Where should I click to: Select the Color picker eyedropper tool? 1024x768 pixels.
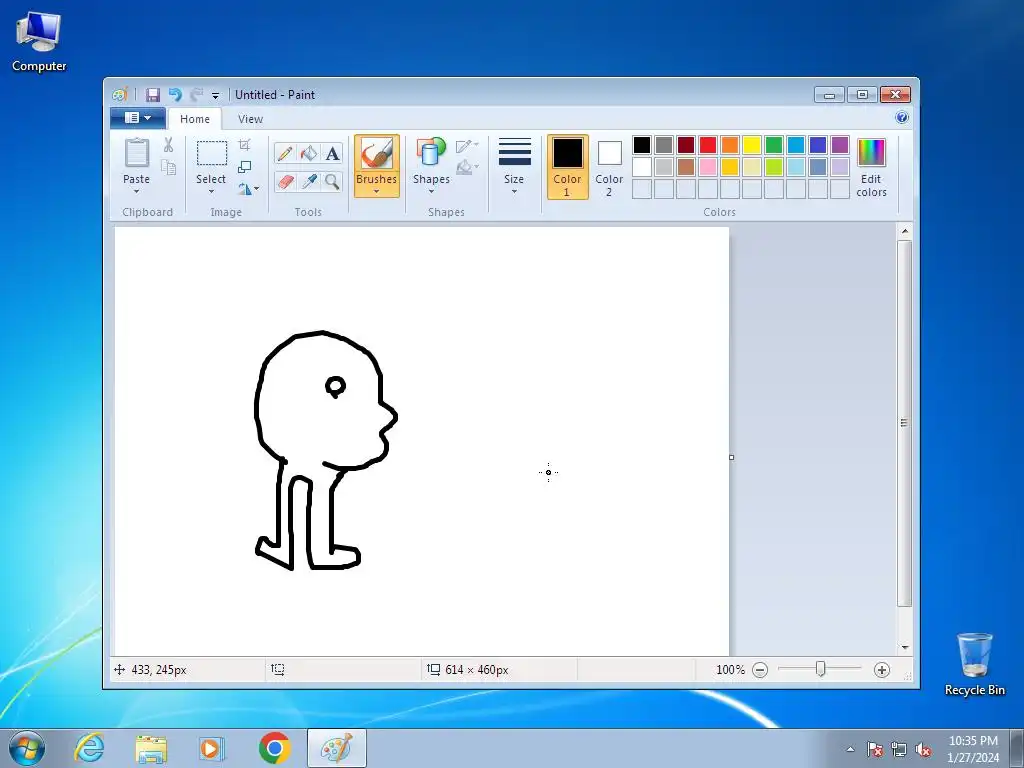pyautogui.click(x=309, y=181)
